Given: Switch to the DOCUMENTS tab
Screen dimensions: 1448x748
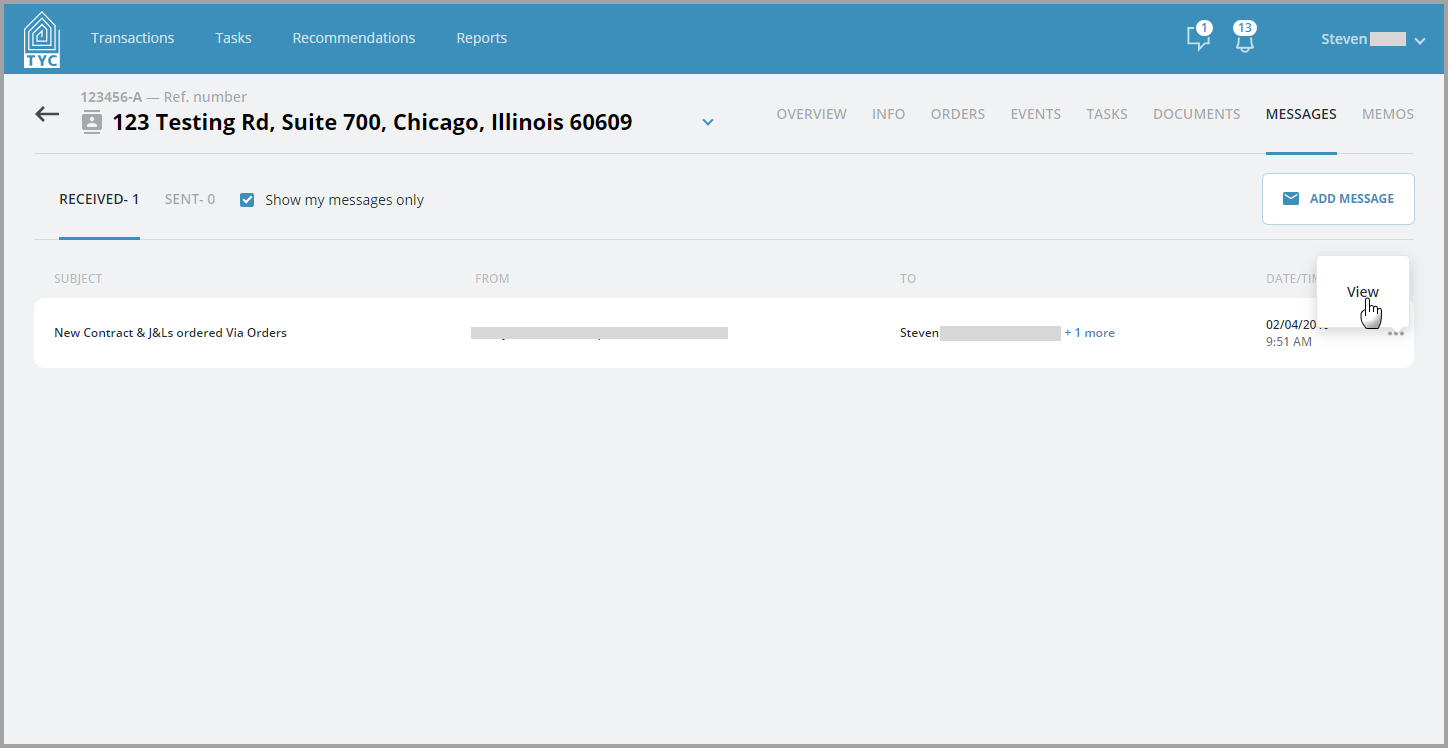Looking at the screenshot, I should point(1196,114).
